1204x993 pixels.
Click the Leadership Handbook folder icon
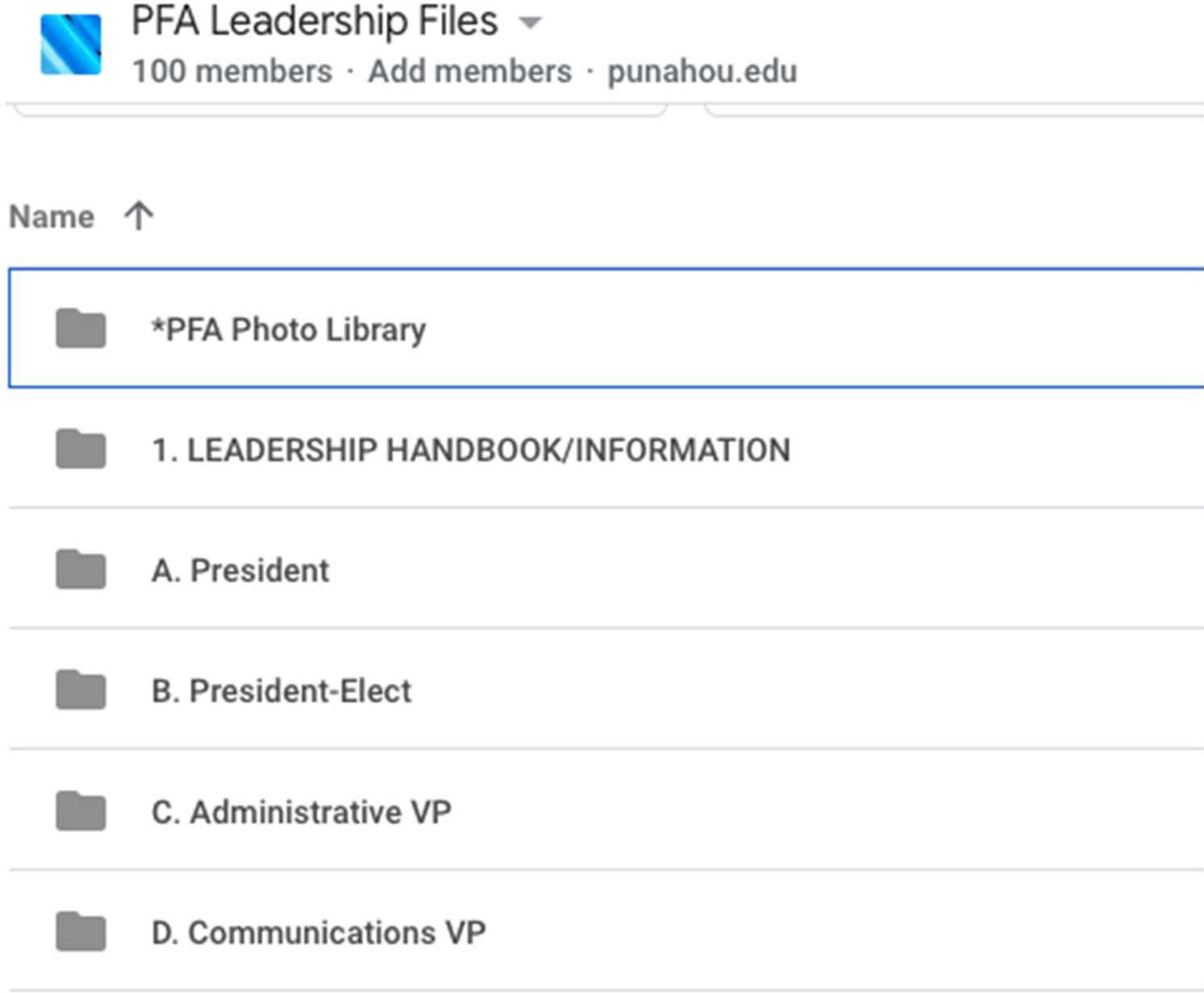tap(81, 449)
